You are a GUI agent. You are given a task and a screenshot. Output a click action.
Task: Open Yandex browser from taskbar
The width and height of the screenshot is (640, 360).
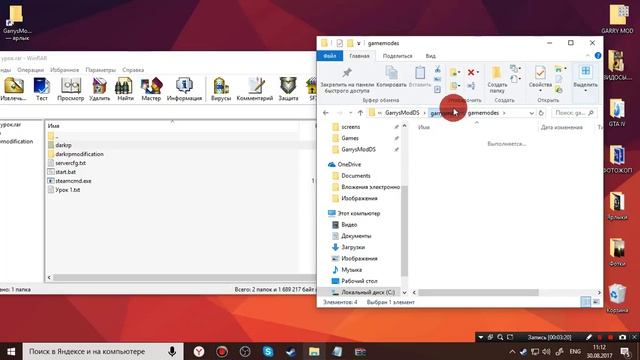(199, 351)
